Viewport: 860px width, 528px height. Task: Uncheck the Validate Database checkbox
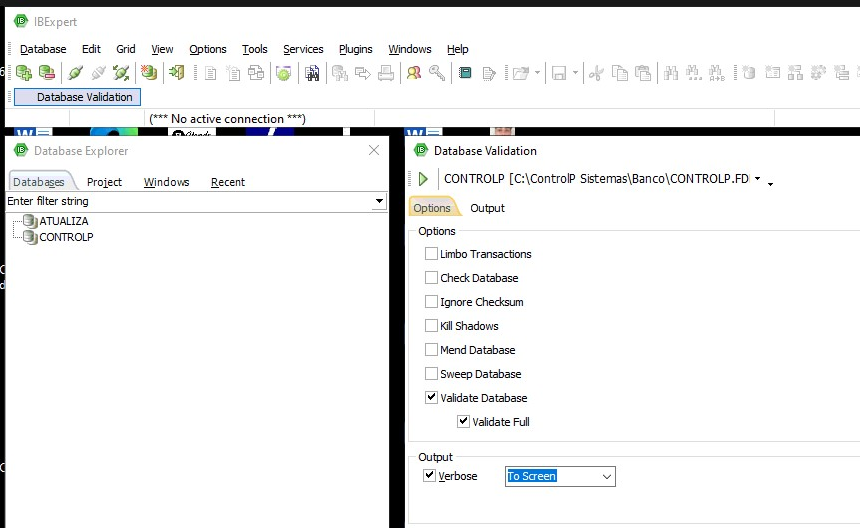point(431,398)
